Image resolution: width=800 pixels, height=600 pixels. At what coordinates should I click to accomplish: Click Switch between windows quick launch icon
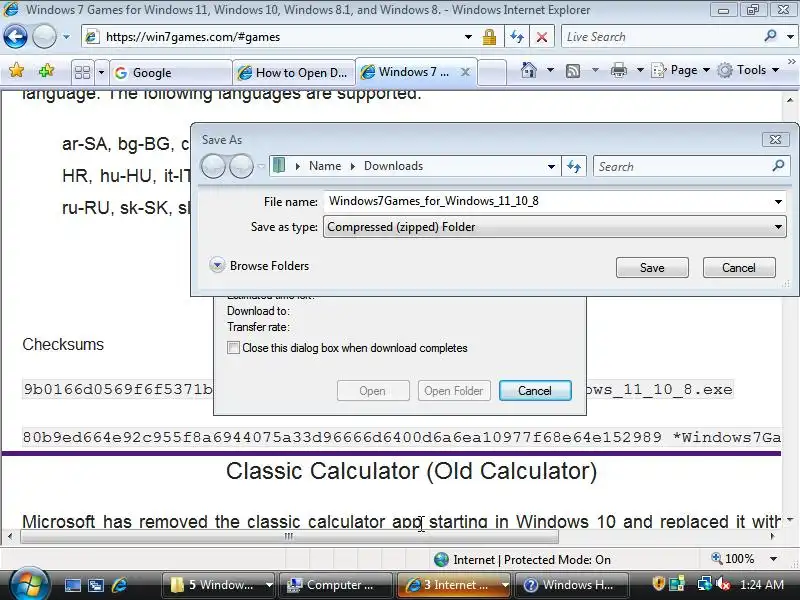(96, 585)
